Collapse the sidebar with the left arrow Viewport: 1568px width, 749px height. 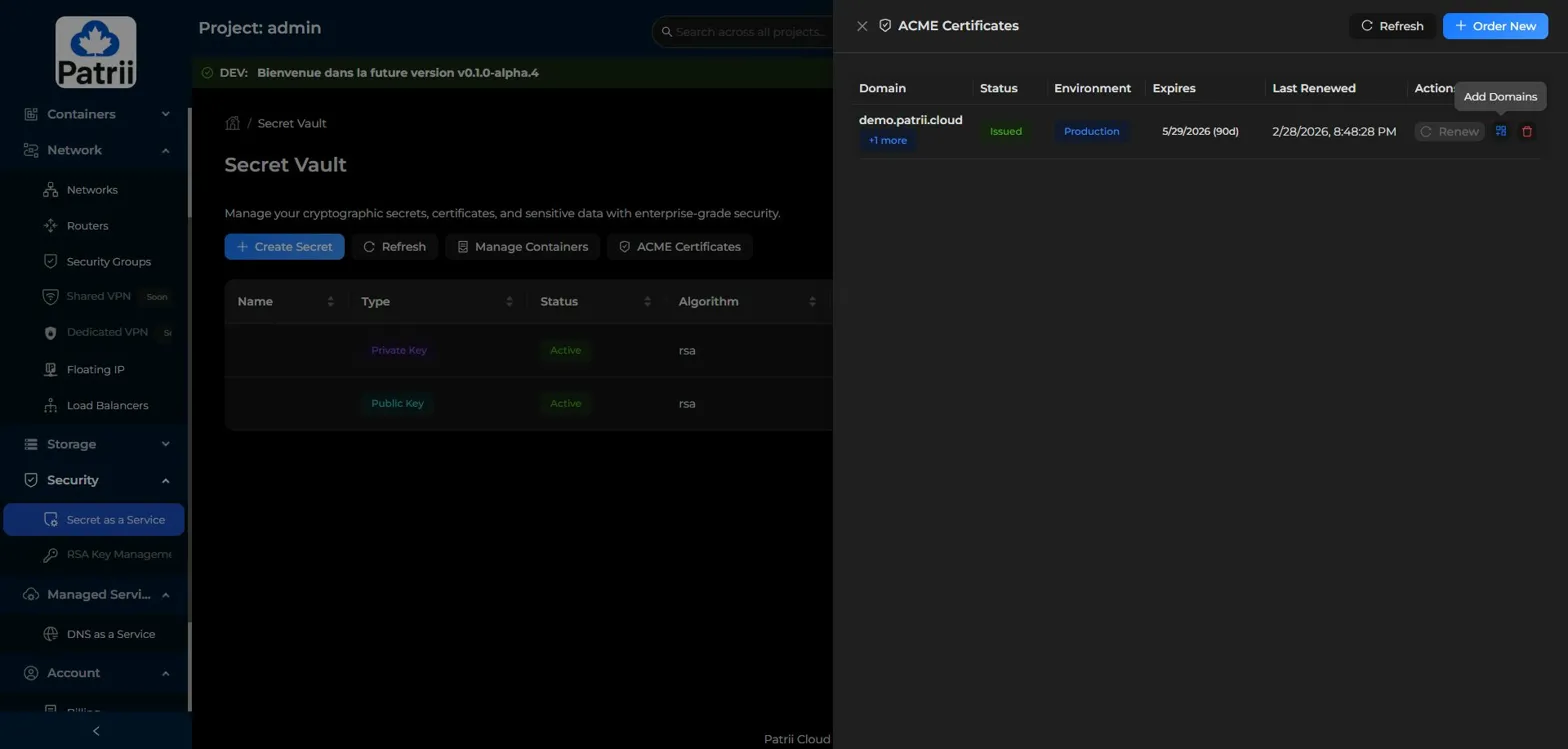[x=96, y=731]
